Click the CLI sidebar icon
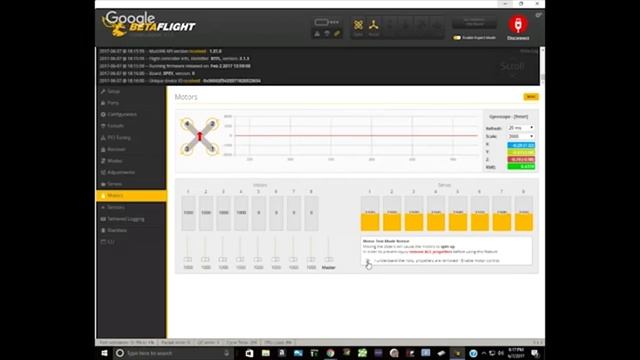Screen dimensions: 640x360 [103, 242]
